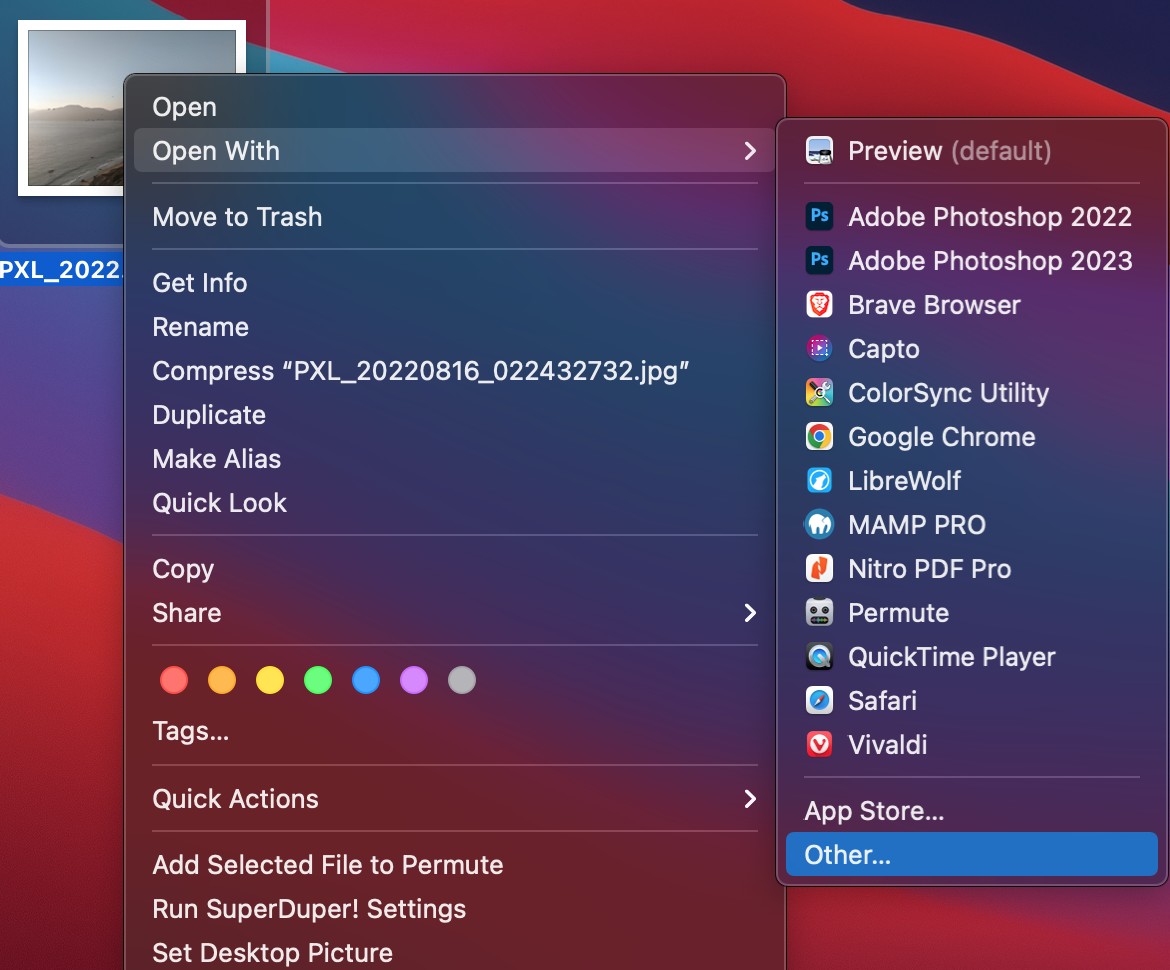Click the LibreWolf icon
This screenshot has height=970, width=1170.
(819, 481)
